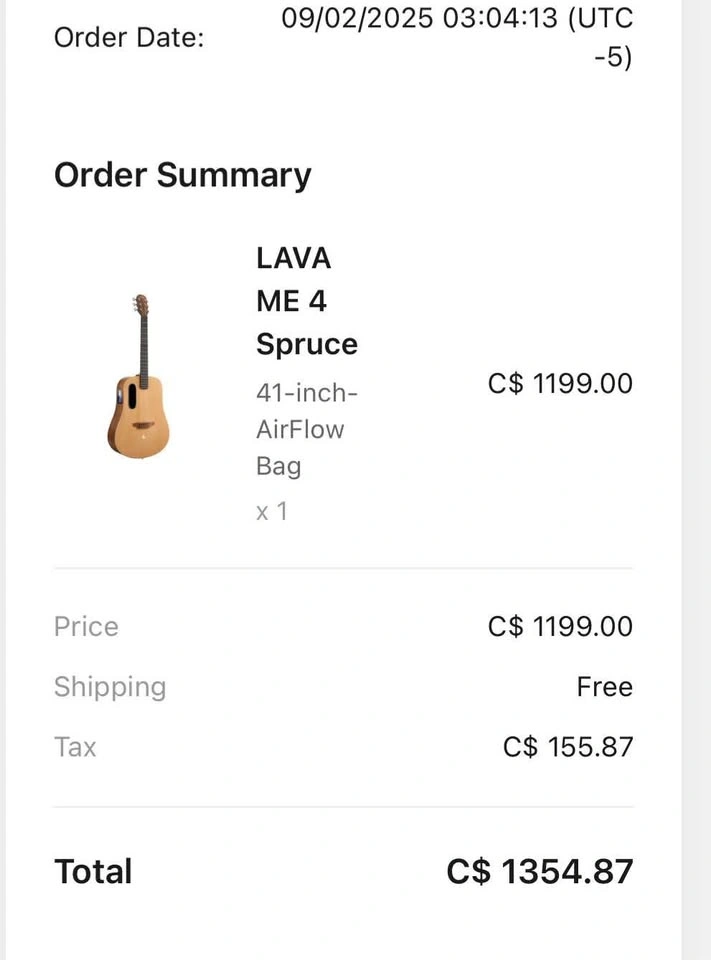Screen dimensions: 711x960
Task: Click the divider line above the Price row
Action: pos(343,568)
